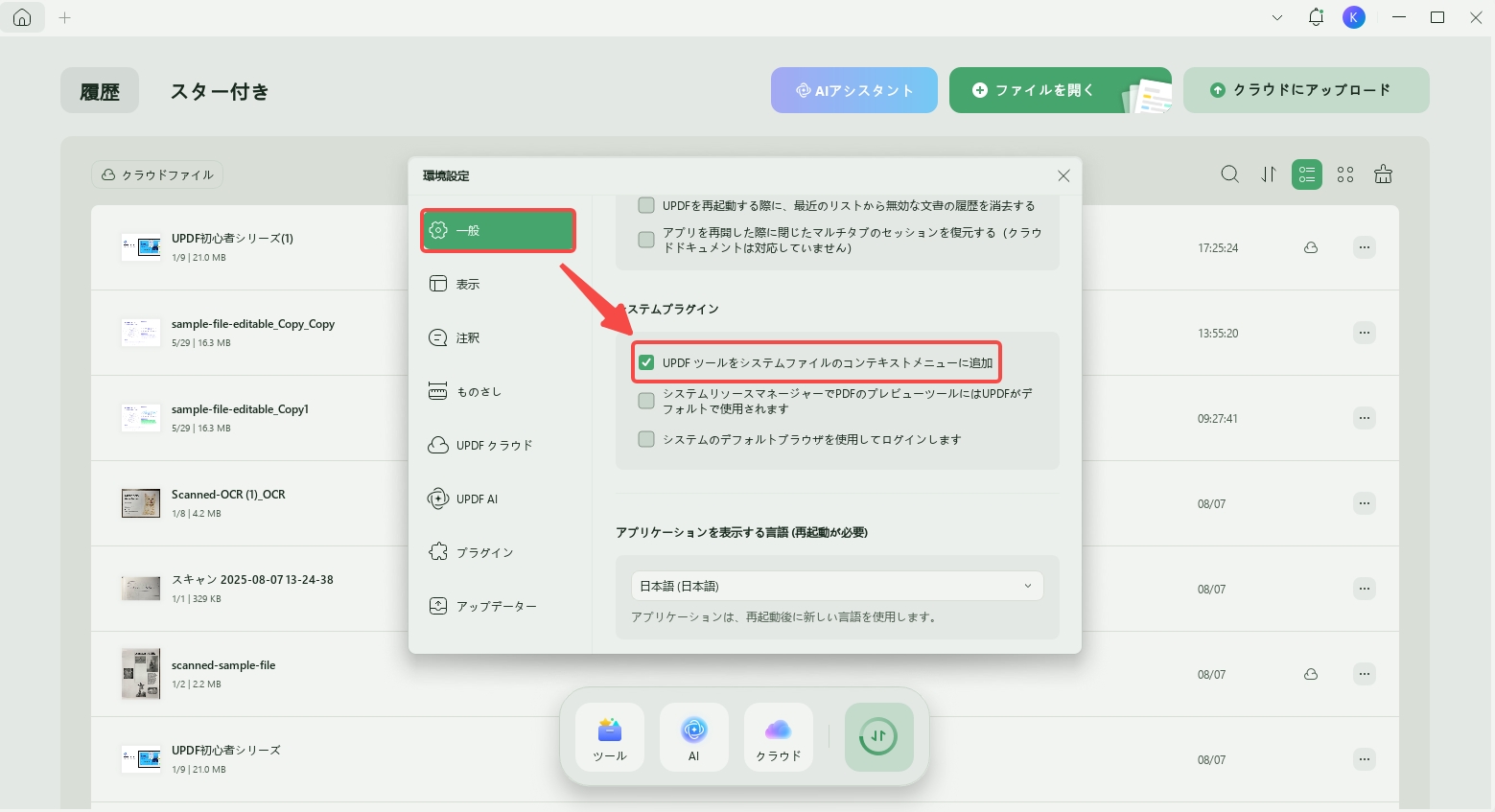The width and height of the screenshot is (1495, 812).
Task: Add a new tab with plus icon
Action: point(65,17)
